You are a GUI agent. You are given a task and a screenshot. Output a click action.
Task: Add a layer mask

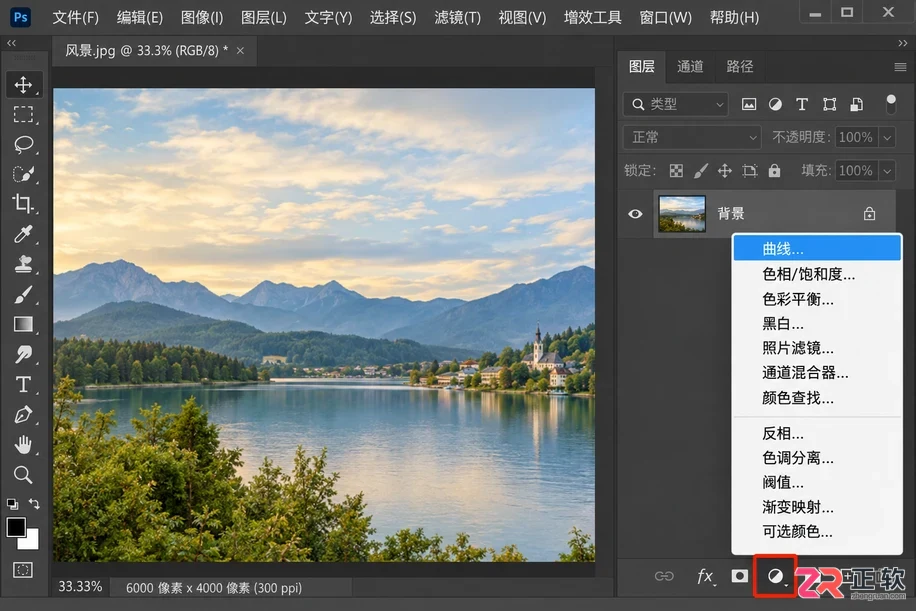[740, 577]
